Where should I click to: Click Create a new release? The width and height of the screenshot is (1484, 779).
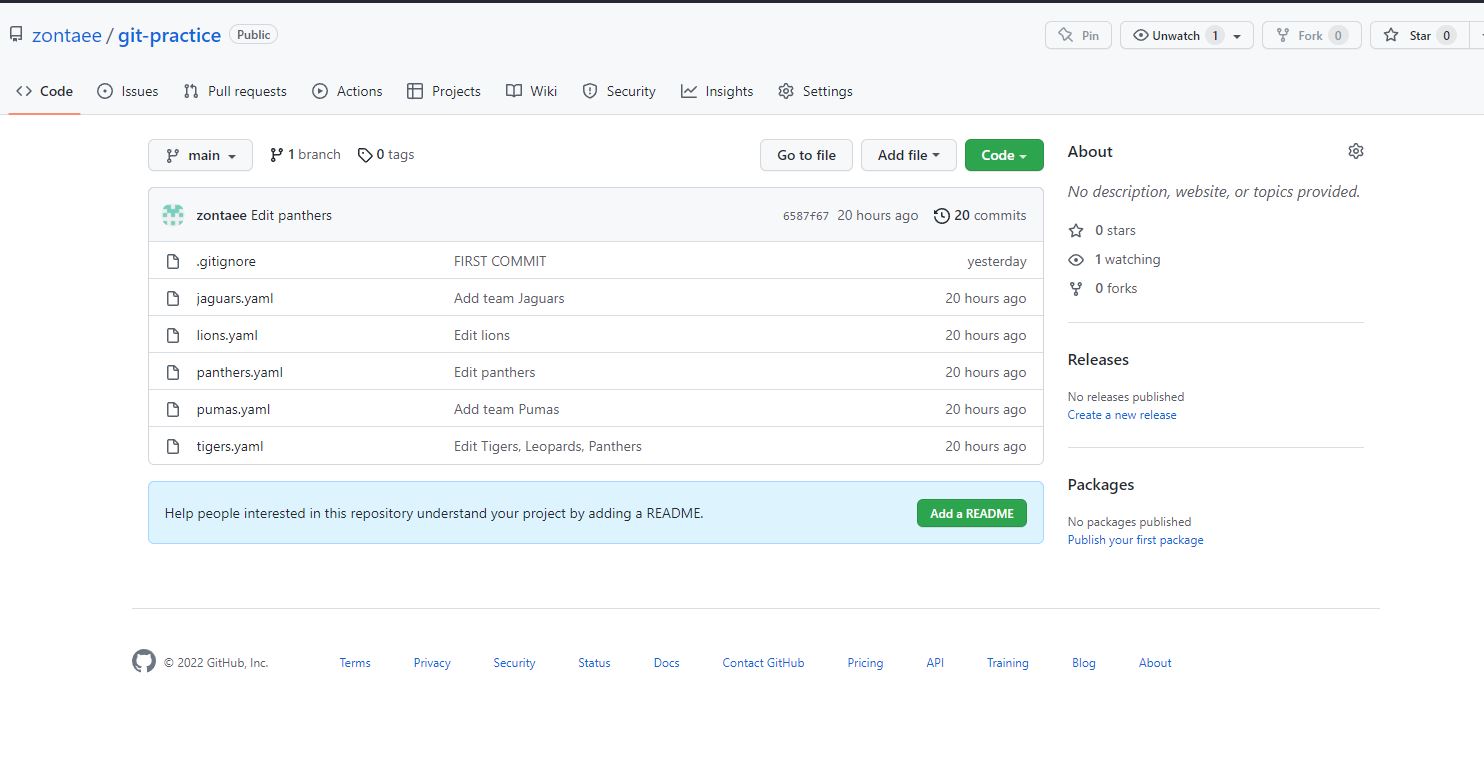(x=1122, y=415)
